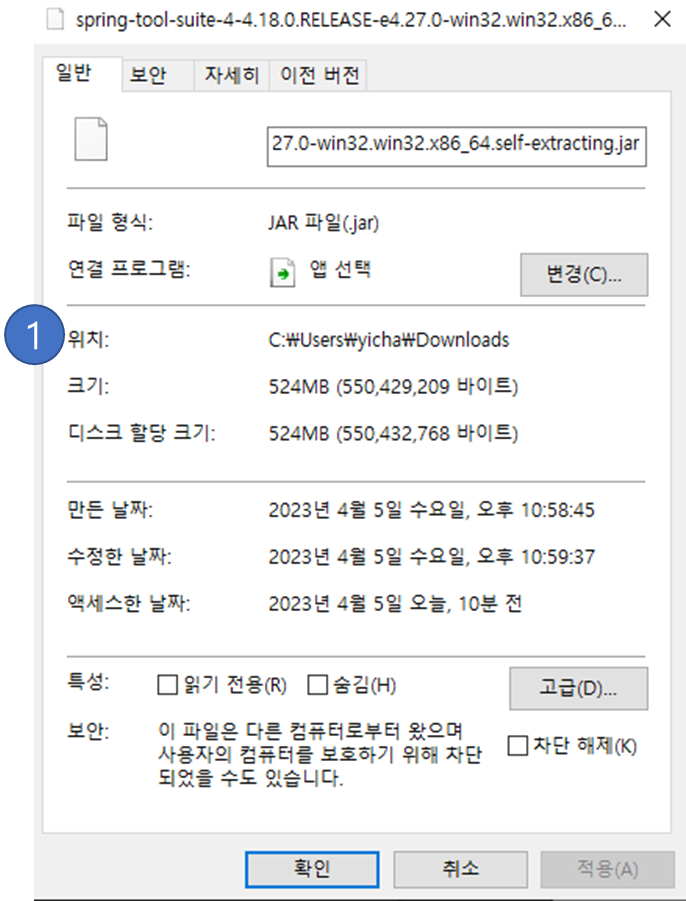The image size is (686, 901).
Task: Switch to the 일반 tab
Action: 82,74
